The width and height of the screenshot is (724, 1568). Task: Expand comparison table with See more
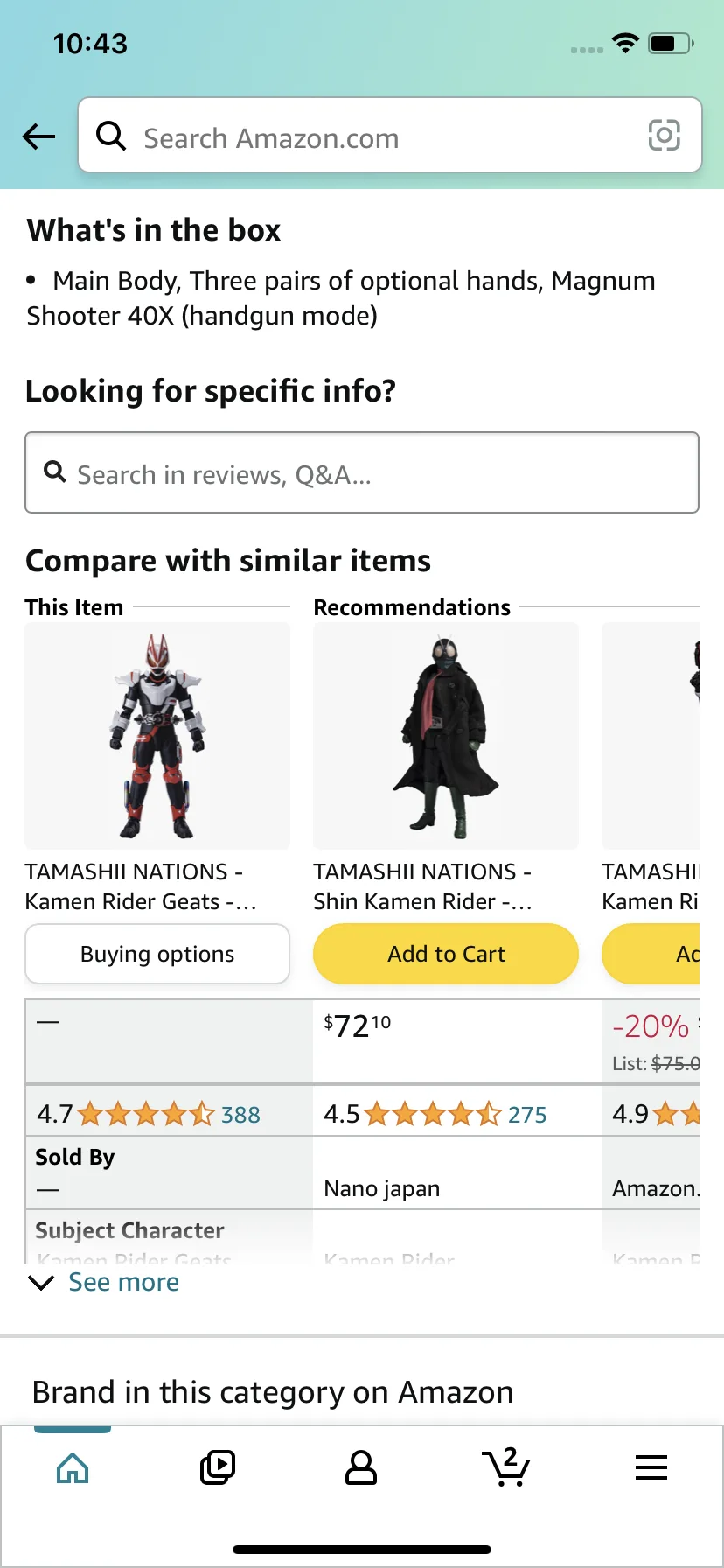122,1282
